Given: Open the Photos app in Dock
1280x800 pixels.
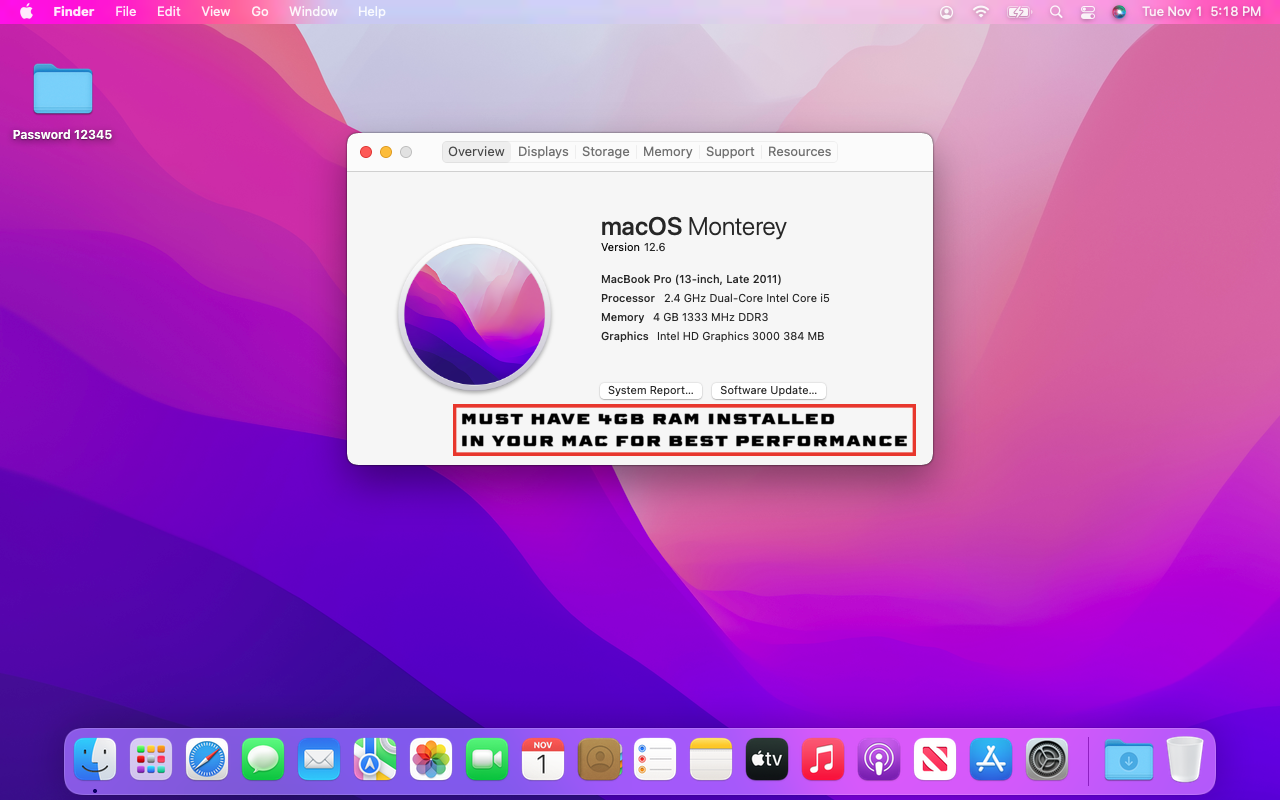Looking at the screenshot, I should [x=431, y=760].
